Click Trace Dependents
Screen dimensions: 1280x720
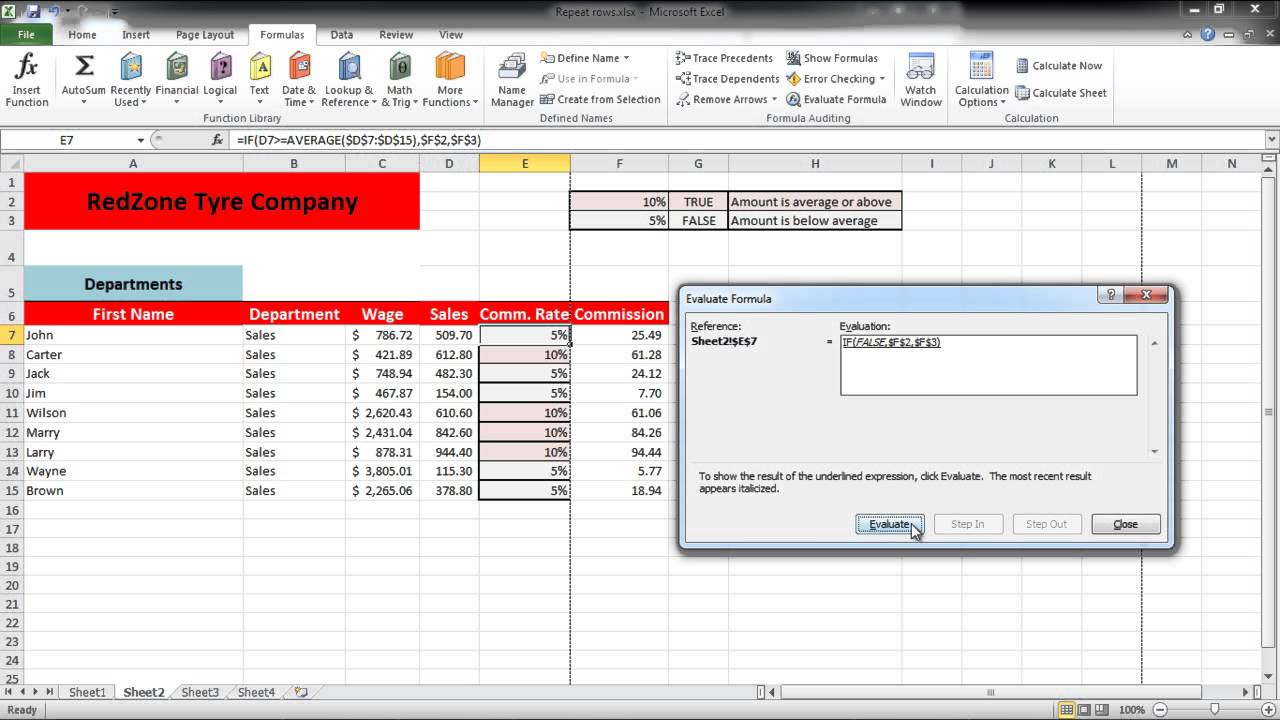click(727, 79)
